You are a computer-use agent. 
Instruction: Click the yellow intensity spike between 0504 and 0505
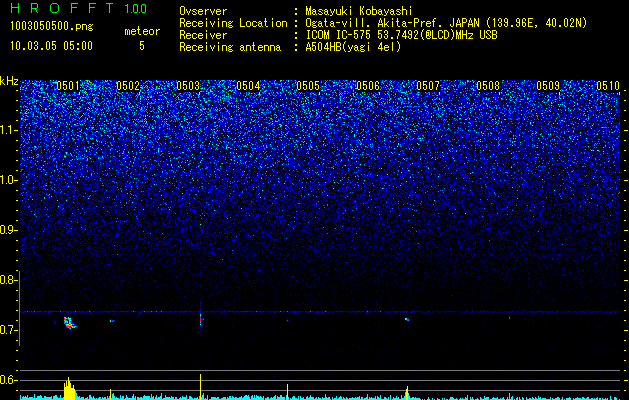[287, 392]
